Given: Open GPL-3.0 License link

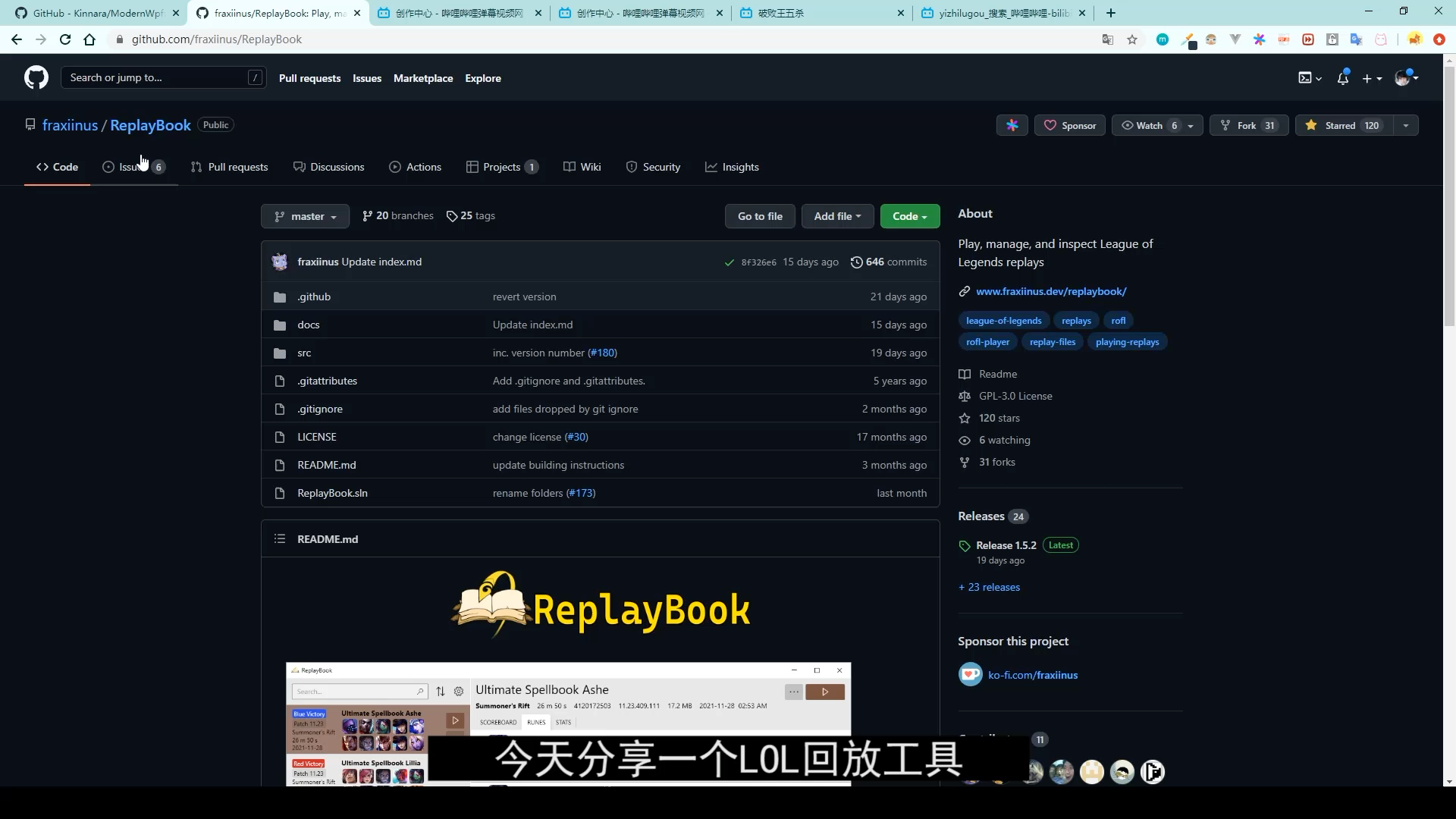Looking at the screenshot, I should (1015, 396).
